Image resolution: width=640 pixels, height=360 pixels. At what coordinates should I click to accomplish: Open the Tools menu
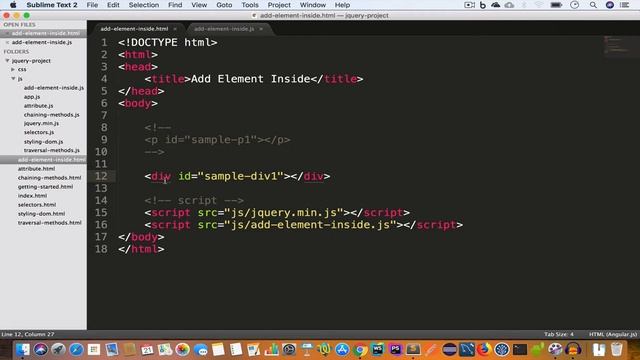250,5
